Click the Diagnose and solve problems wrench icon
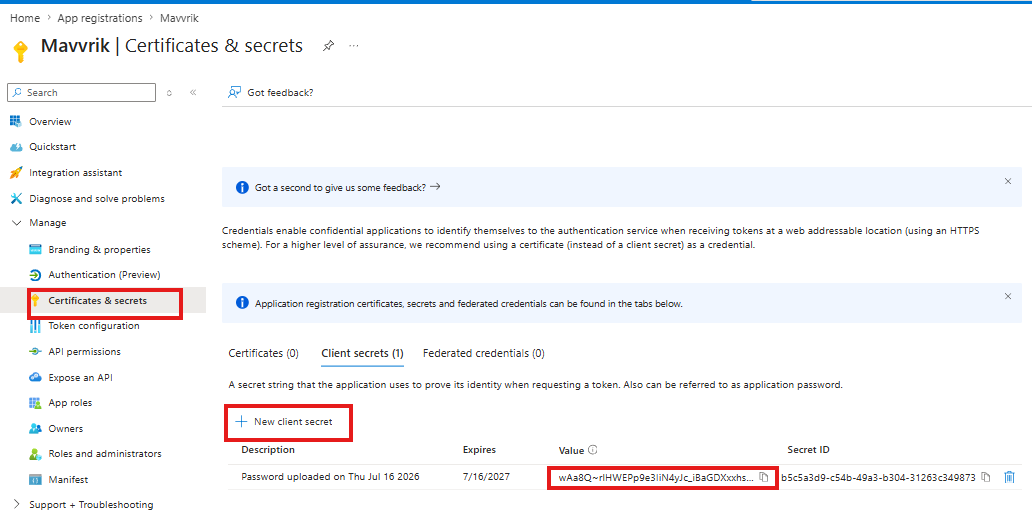 coord(16,198)
